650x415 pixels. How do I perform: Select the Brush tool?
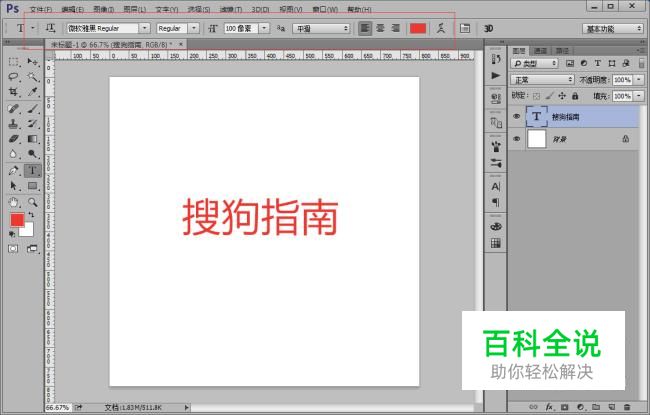(32, 109)
